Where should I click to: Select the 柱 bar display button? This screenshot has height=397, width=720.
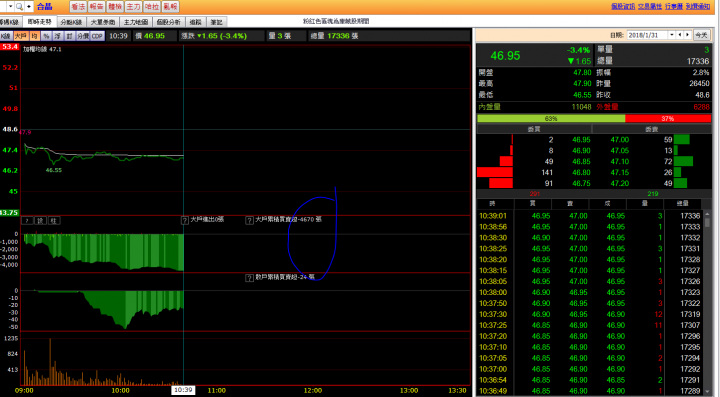click(54, 221)
